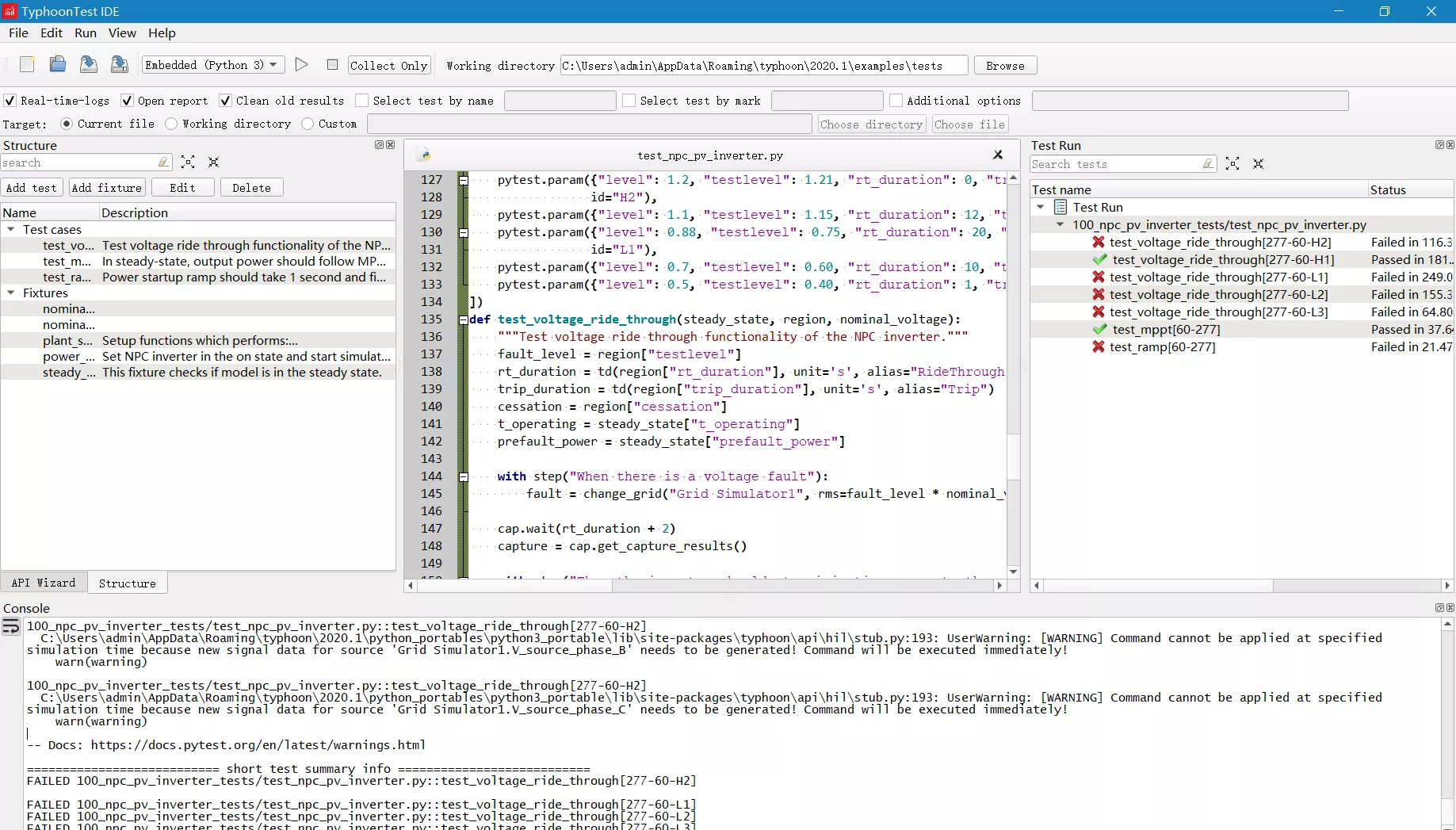
Task: Close the test_npc_pv_inverter.py editor tab
Action: [x=998, y=155]
